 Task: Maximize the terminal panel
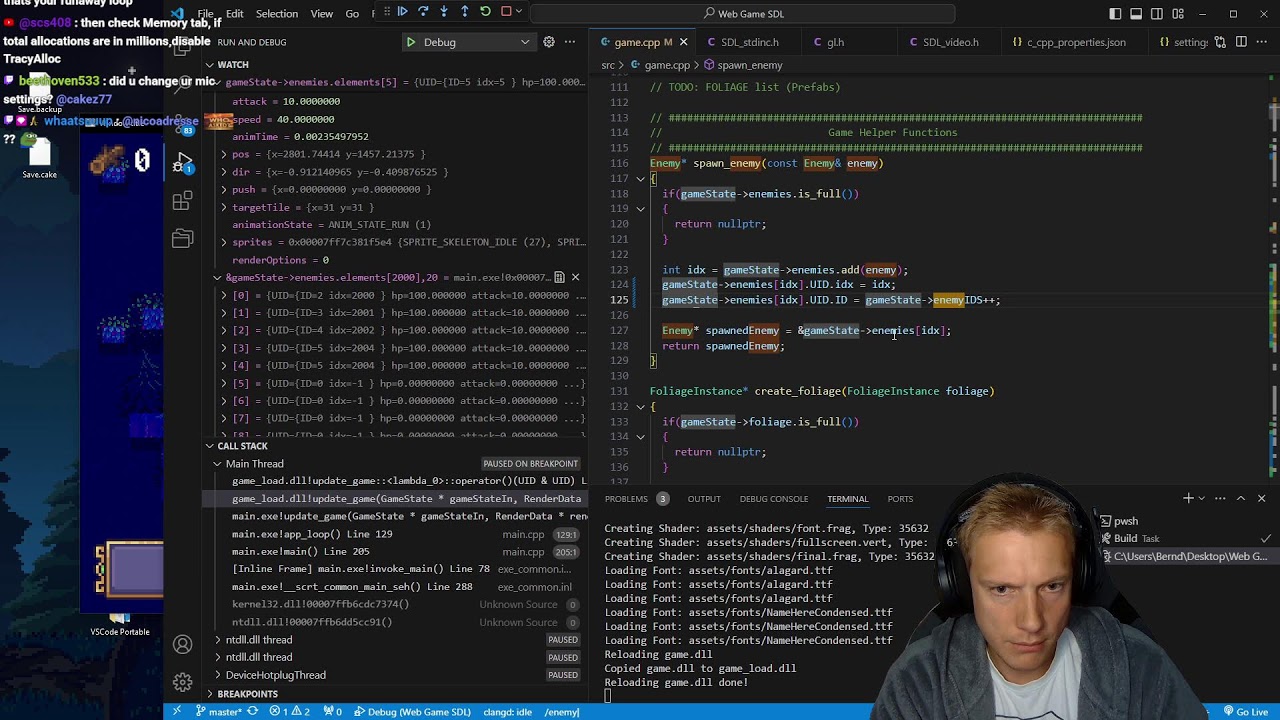pos(1241,498)
